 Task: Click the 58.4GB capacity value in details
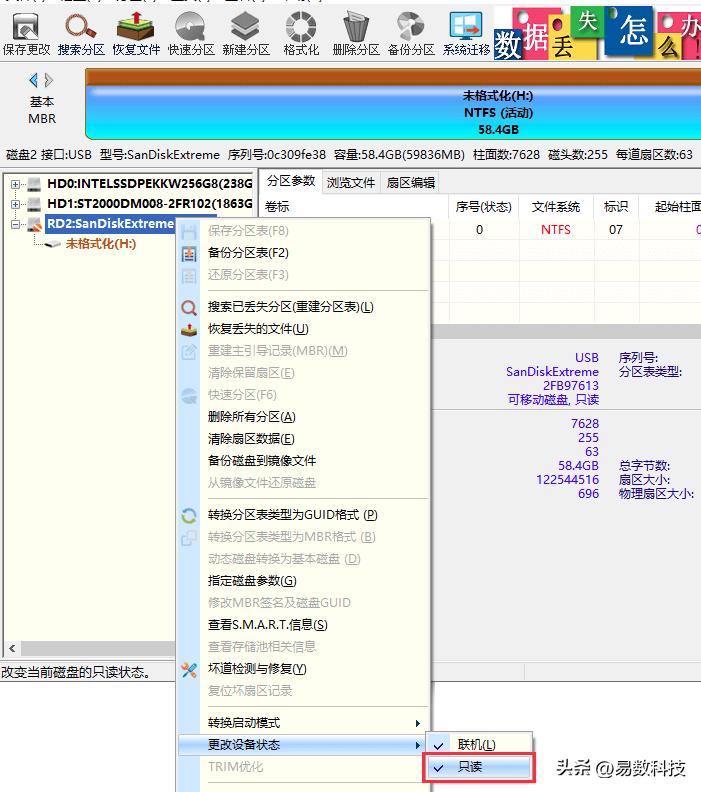578,465
